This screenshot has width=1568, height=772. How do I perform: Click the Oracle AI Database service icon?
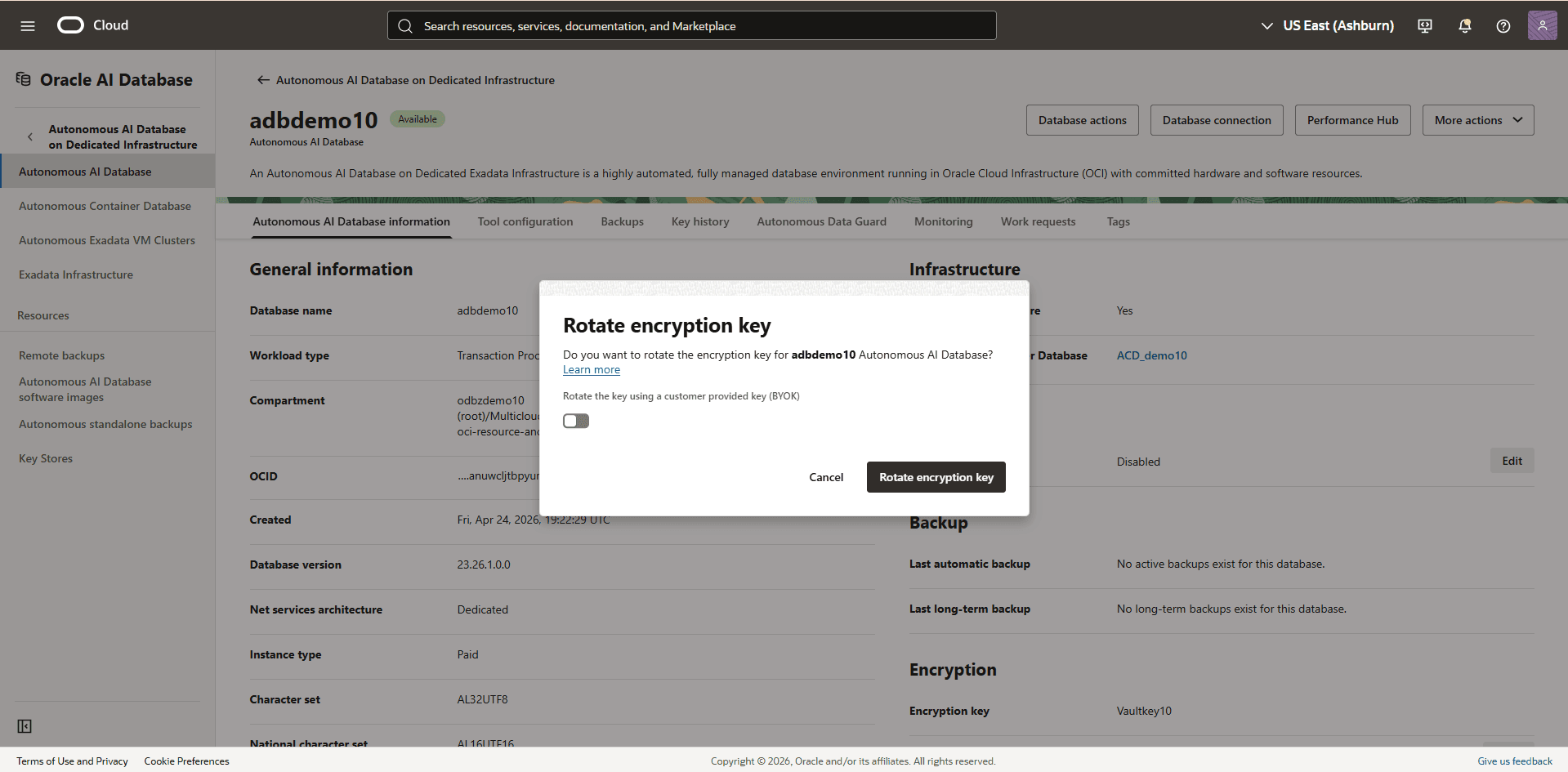[24, 79]
